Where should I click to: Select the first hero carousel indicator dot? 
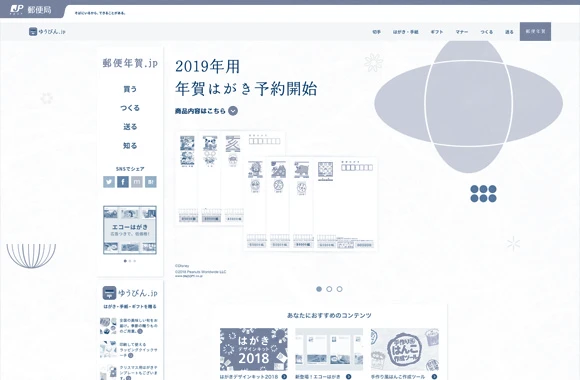319,289
